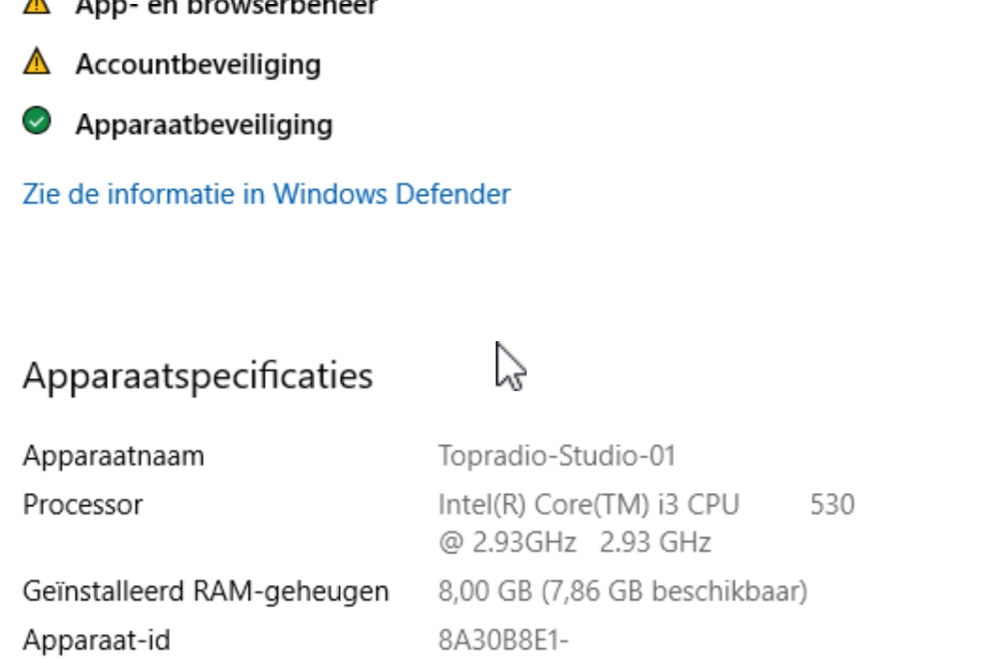Click the Intel(R) Core(TM) i3 CPU text

click(588, 504)
